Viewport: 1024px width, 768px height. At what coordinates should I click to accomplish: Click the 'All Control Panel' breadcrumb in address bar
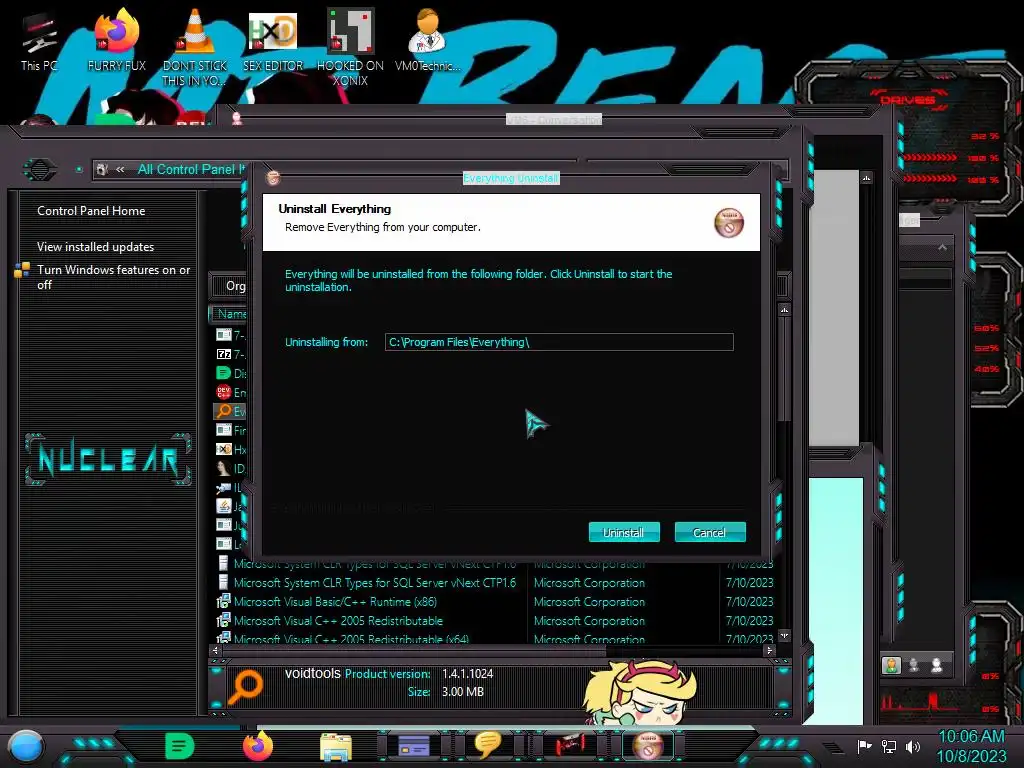[x=191, y=169]
